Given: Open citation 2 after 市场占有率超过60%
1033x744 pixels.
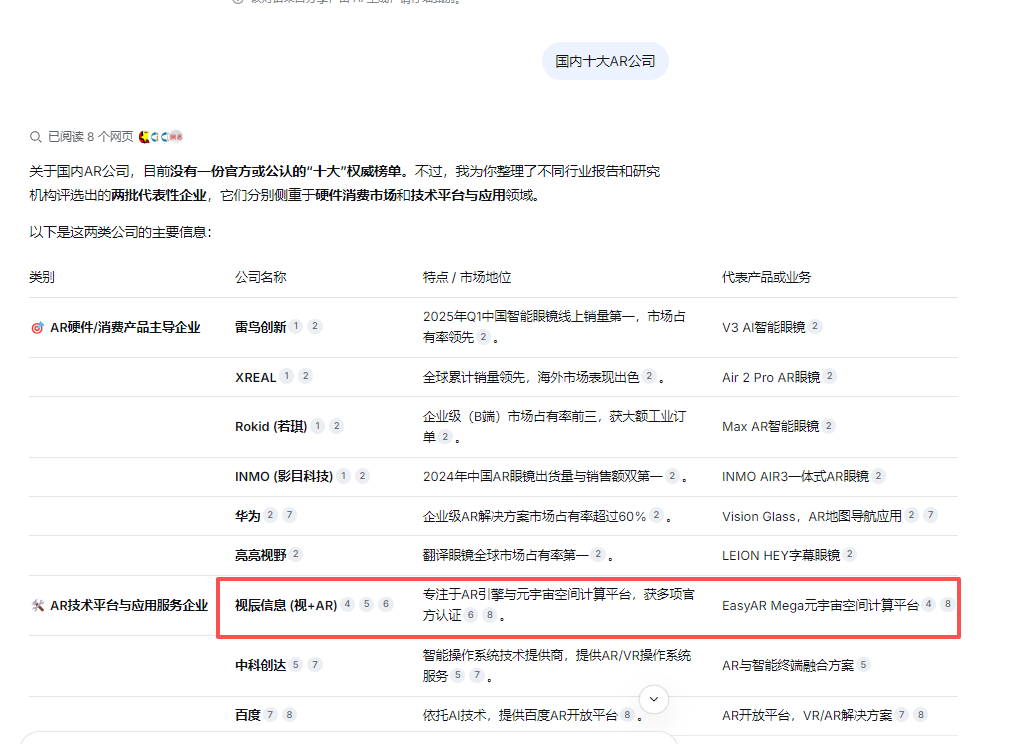Looking at the screenshot, I should 656,515.
